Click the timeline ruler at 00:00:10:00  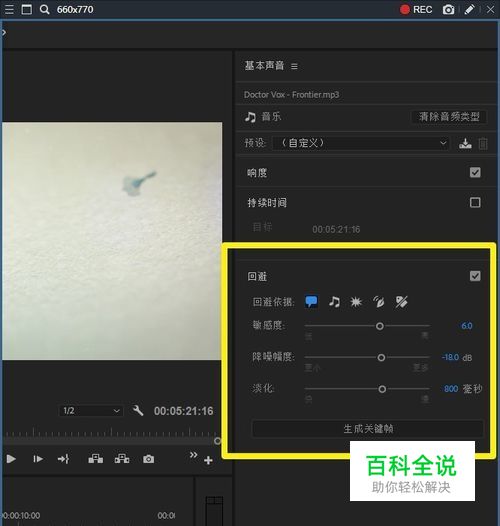tap(20, 515)
